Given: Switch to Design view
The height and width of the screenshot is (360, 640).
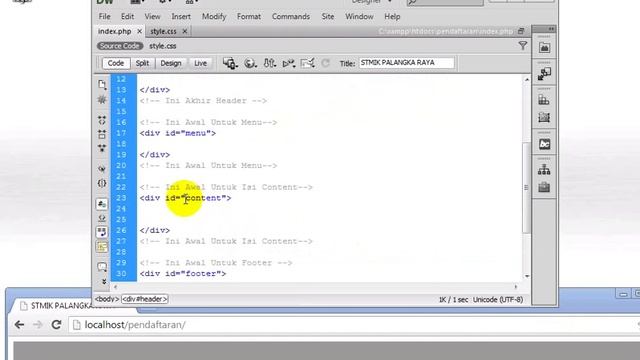Looking at the screenshot, I should (171, 63).
